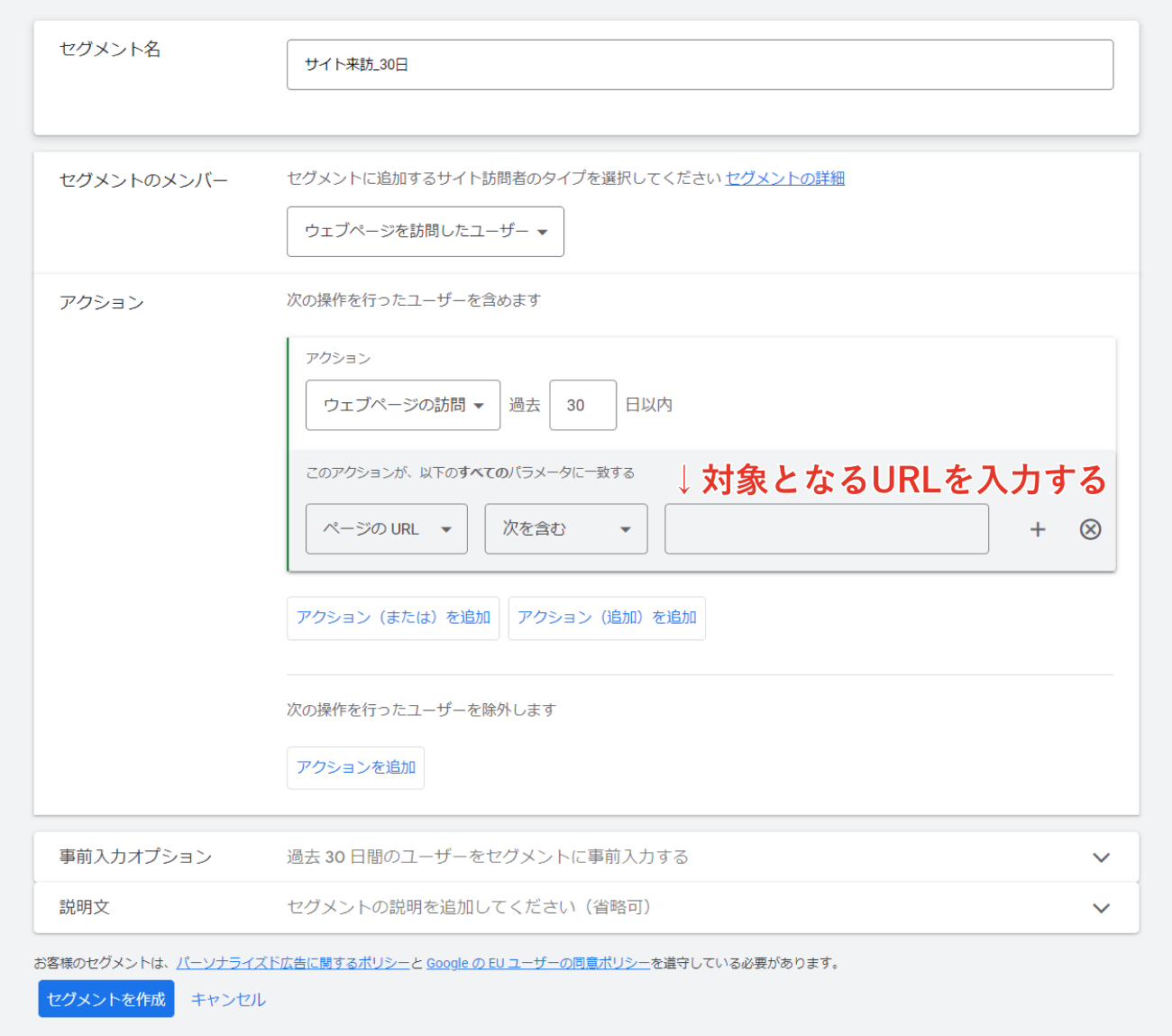Click the セグメントの説明を追加してください（省略可） text
The height and width of the screenshot is (1036, 1172).
469,907
